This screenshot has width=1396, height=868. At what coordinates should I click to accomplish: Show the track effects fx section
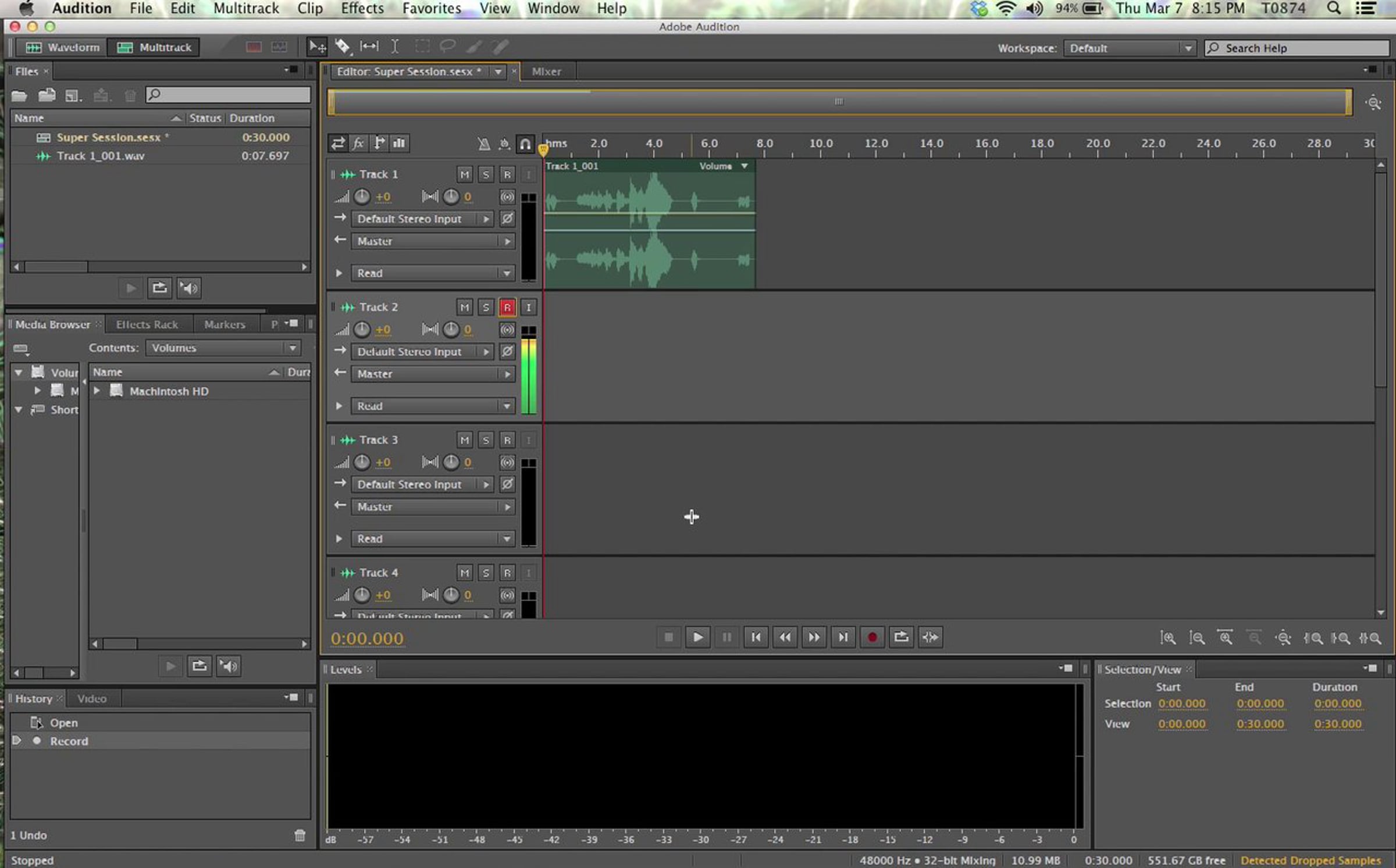click(x=358, y=143)
